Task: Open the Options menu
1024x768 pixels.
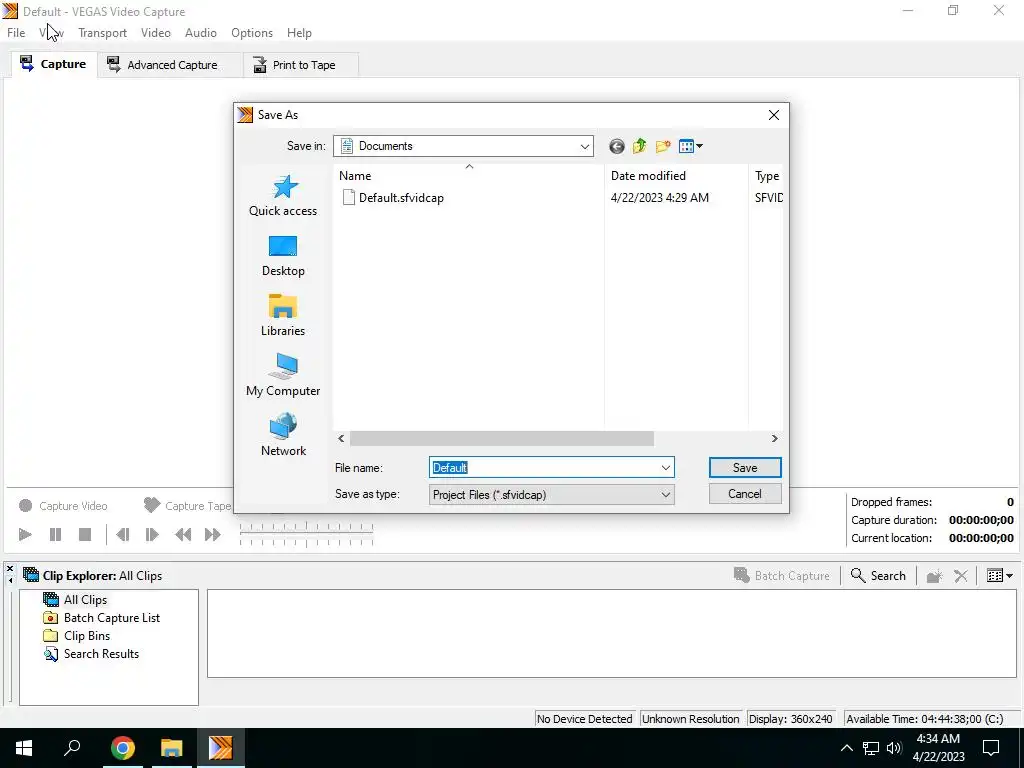Action: pos(251,33)
